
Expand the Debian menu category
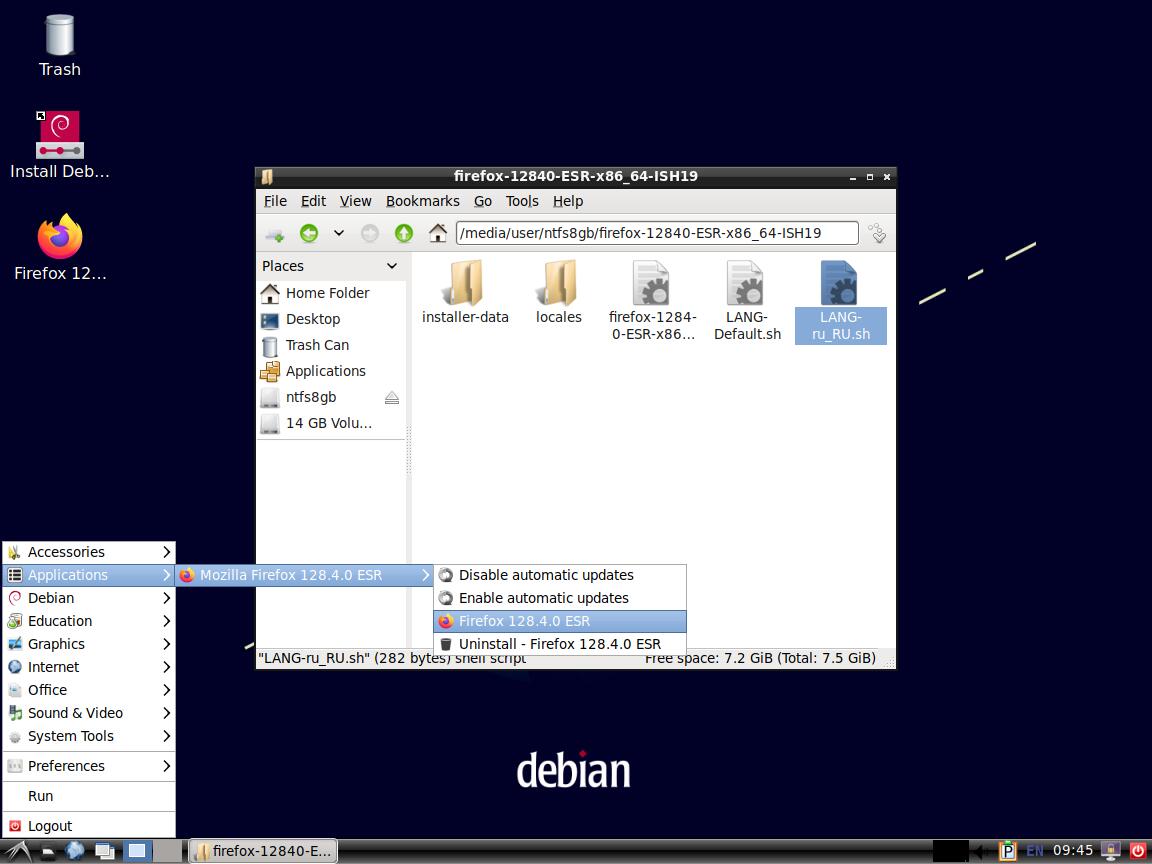pos(89,598)
